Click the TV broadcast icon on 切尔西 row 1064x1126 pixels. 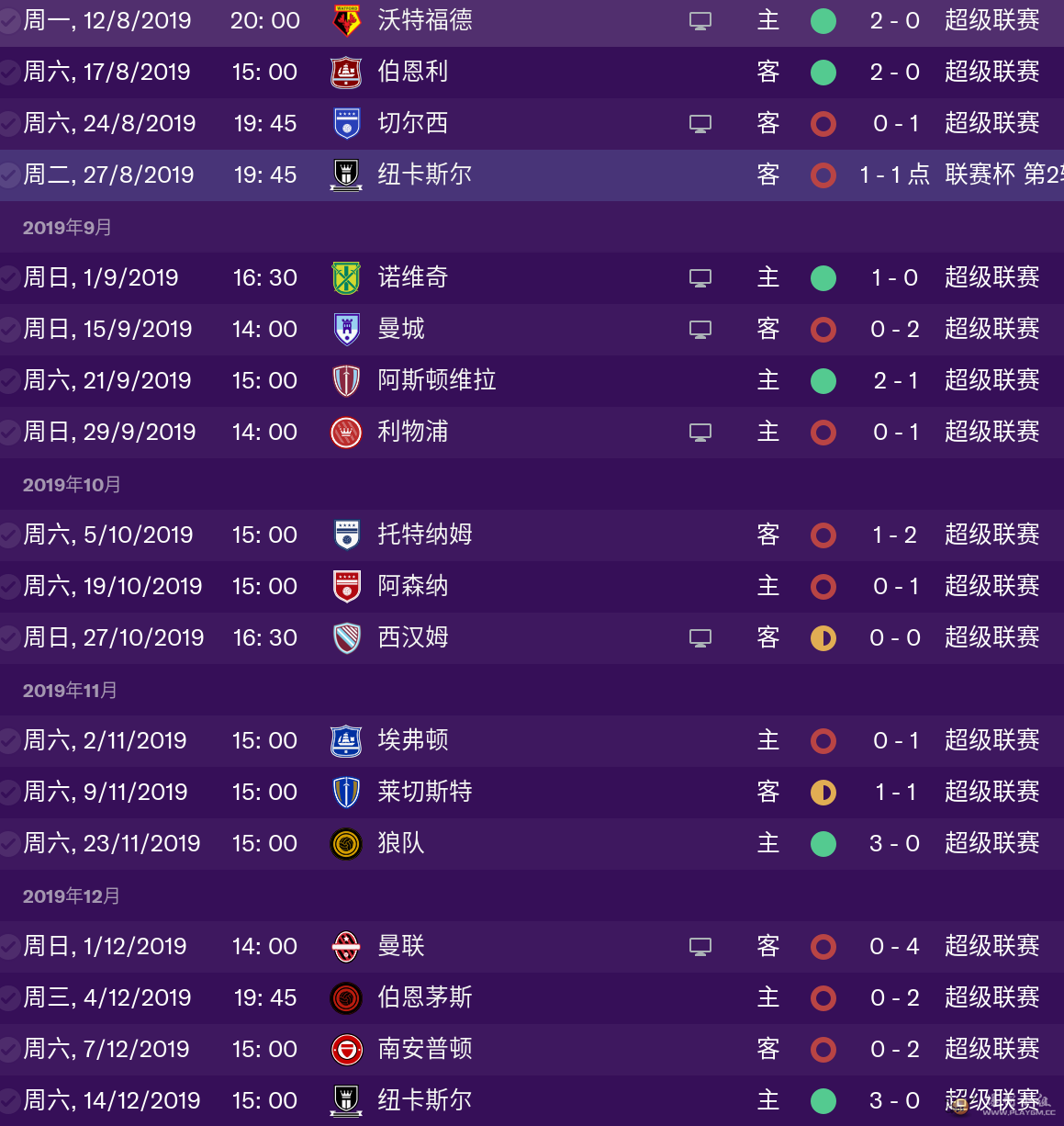click(x=700, y=123)
